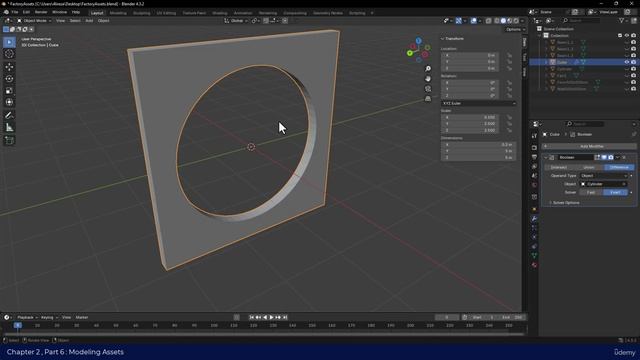640x360 pixels.
Task: Open the viewport Add menu
Action: 89,20
